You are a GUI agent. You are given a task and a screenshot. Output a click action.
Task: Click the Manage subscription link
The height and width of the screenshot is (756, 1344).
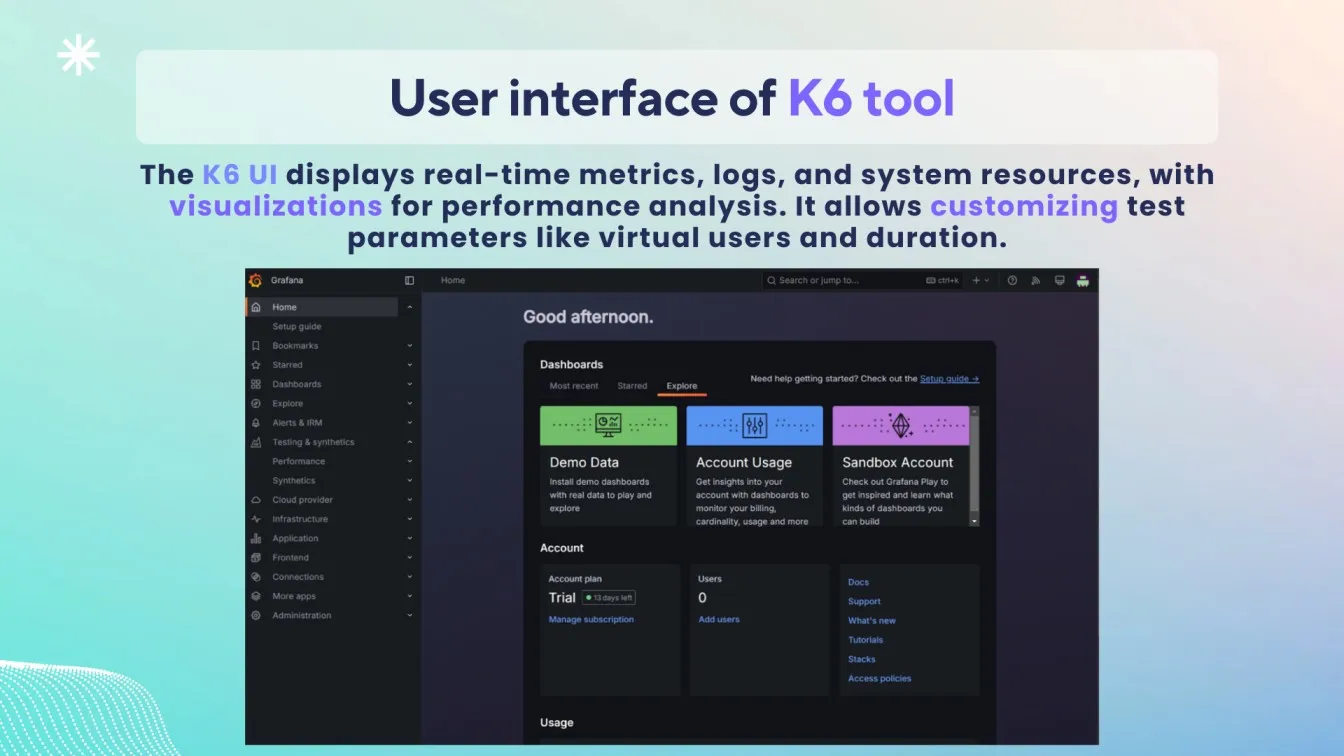pyautogui.click(x=591, y=620)
